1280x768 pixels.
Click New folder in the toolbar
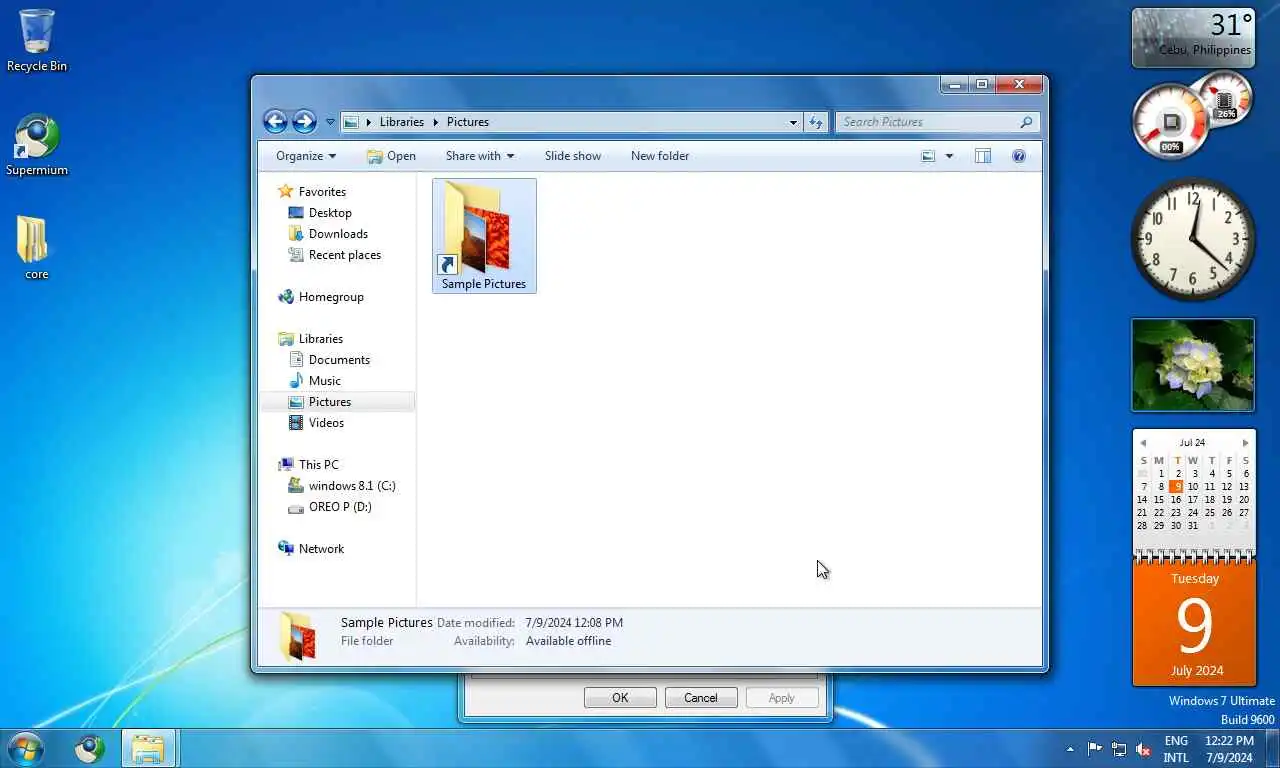pyautogui.click(x=660, y=156)
